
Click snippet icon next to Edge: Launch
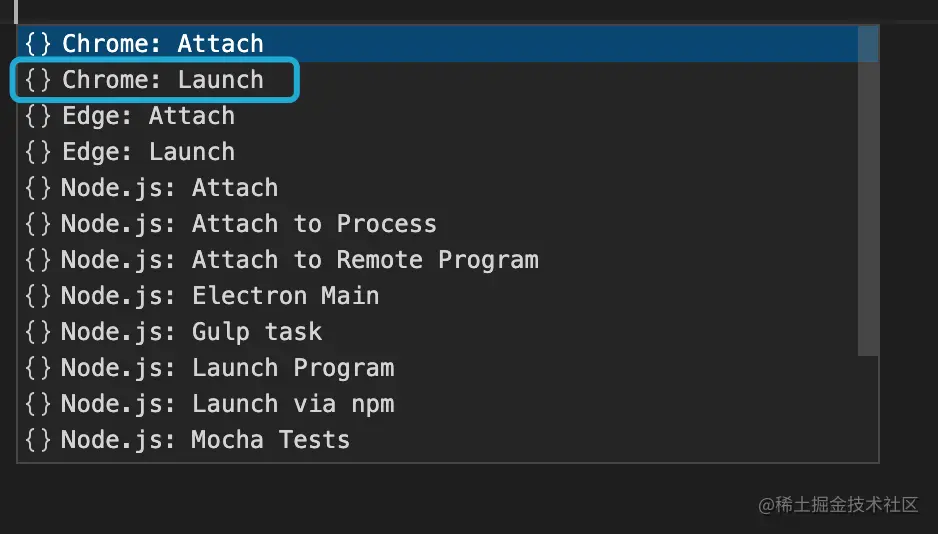point(38,152)
